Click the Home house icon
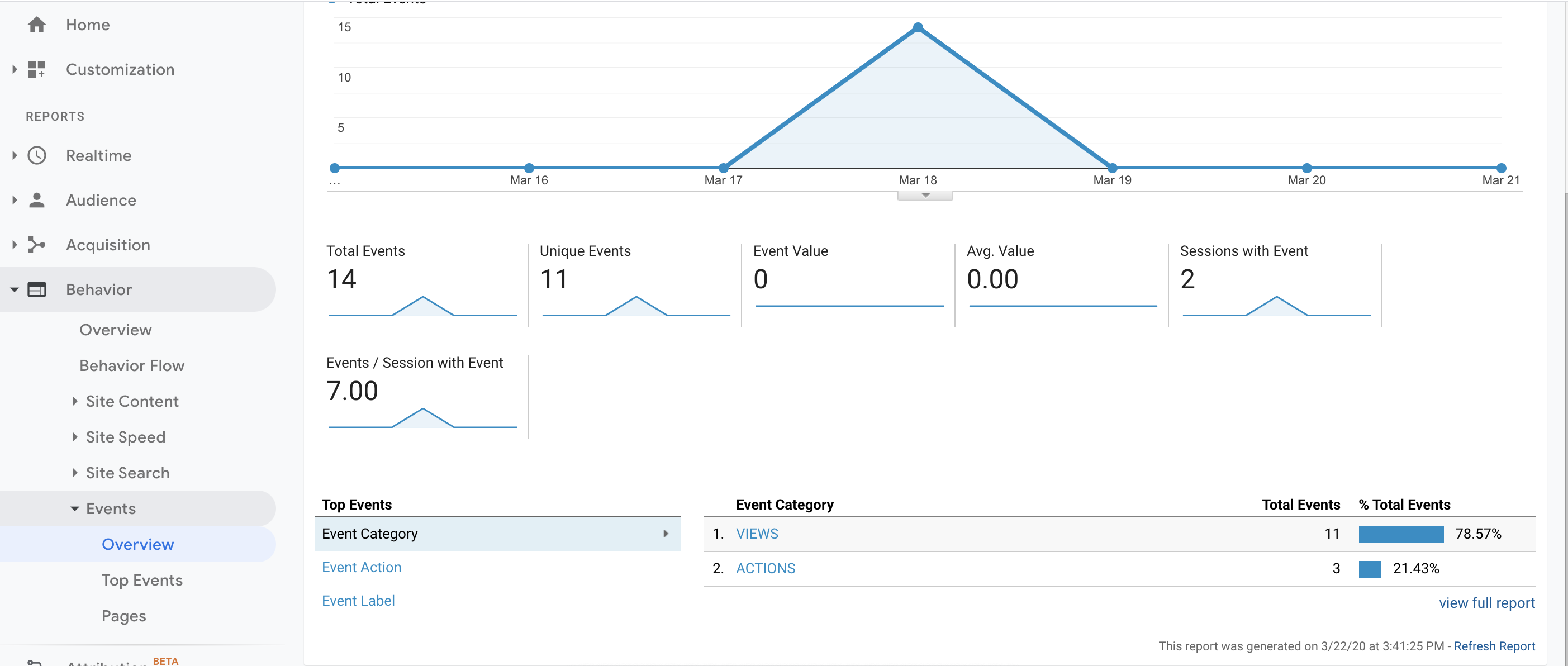This screenshot has height=666, width=1568. [x=36, y=25]
